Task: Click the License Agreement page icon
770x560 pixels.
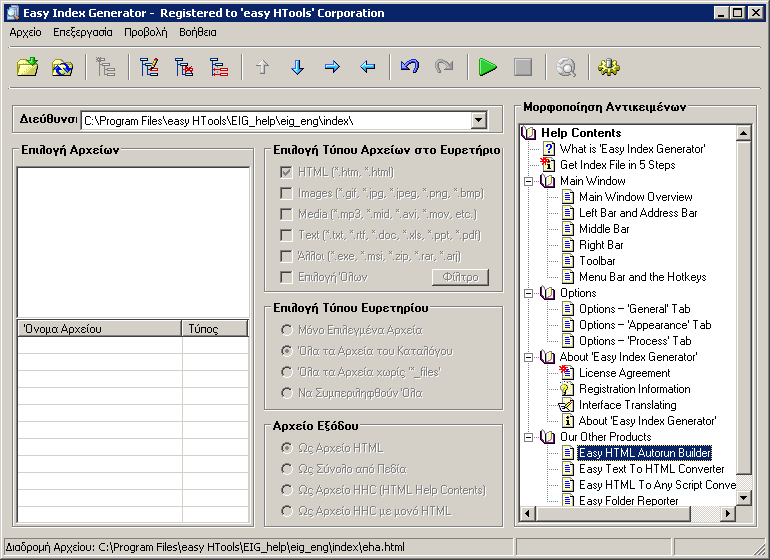Action: point(566,372)
